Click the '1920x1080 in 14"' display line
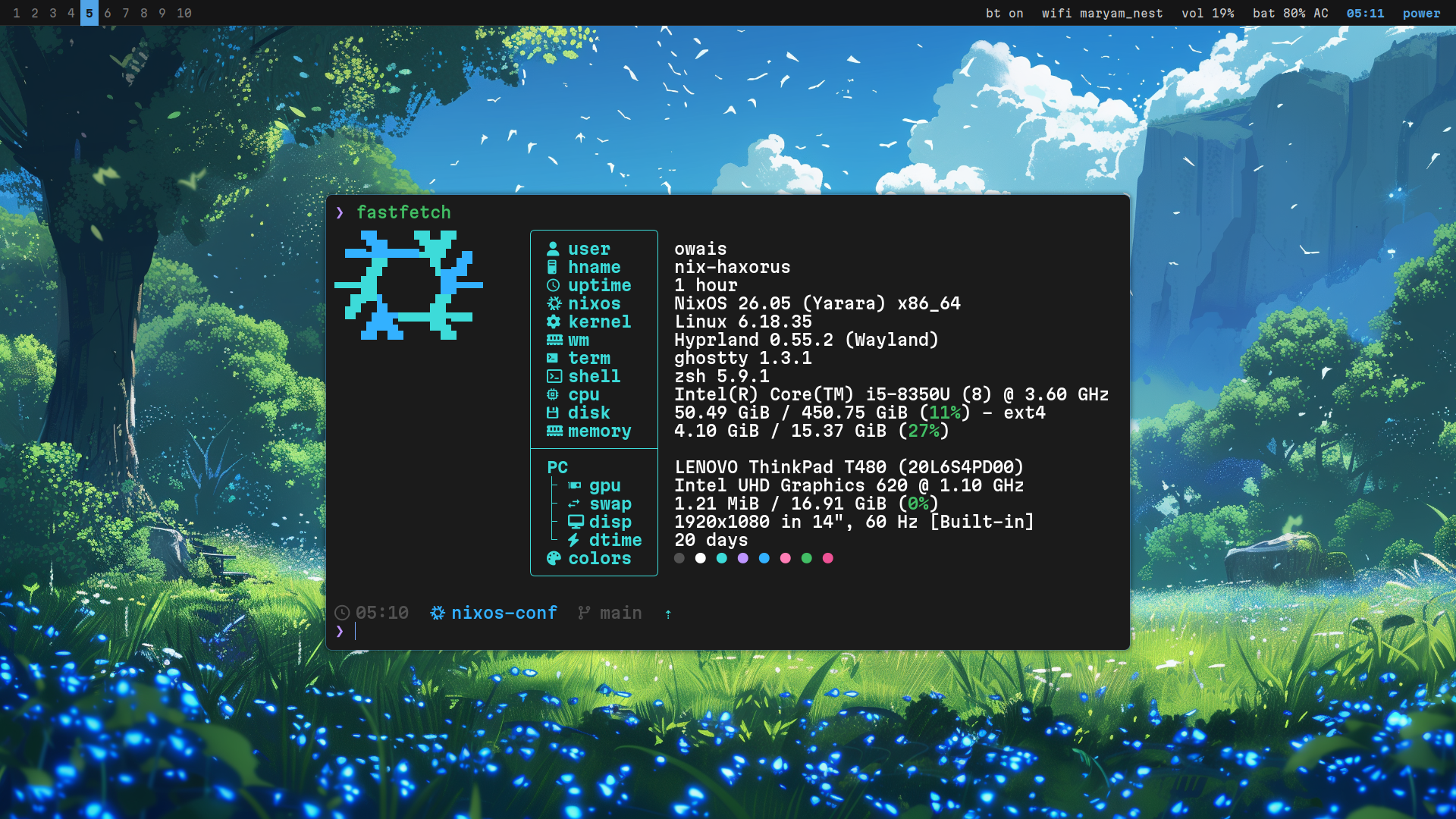Screen dimensions: 1456x819 pyautogui.click(x=759, y=522)
